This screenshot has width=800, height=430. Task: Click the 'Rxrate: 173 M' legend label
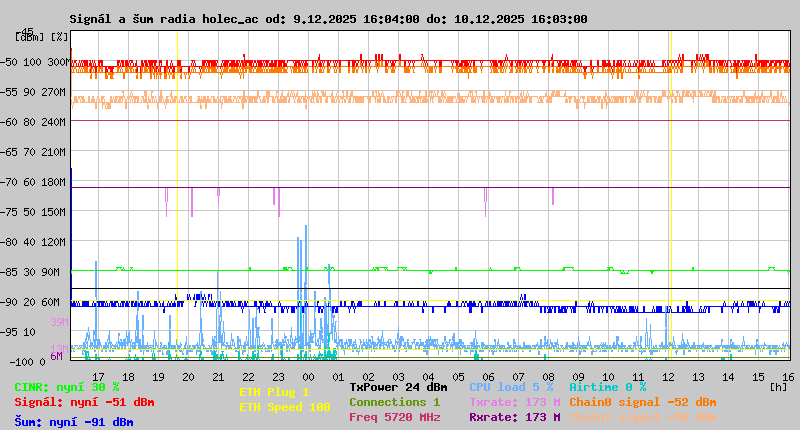(x=515, y=417)
